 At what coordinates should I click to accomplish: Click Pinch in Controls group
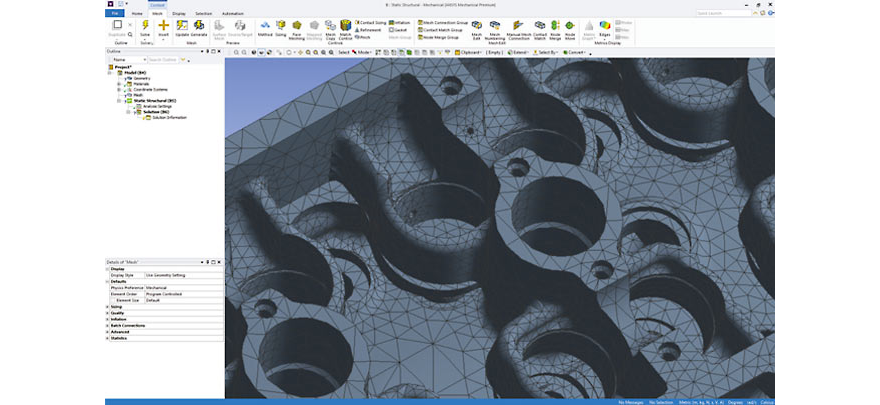(363, 37)
